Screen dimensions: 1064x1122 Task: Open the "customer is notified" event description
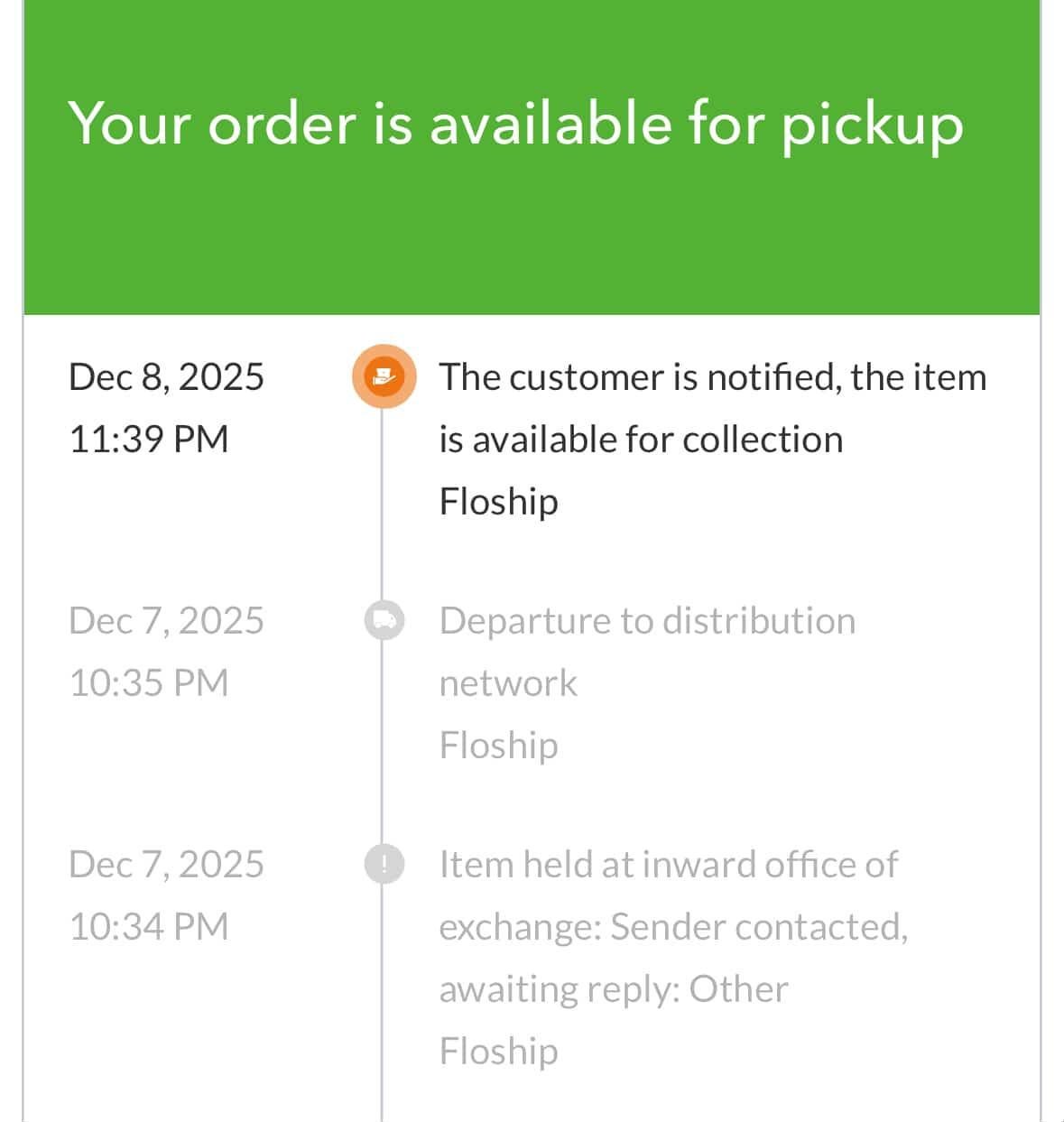tap(712, 407)
